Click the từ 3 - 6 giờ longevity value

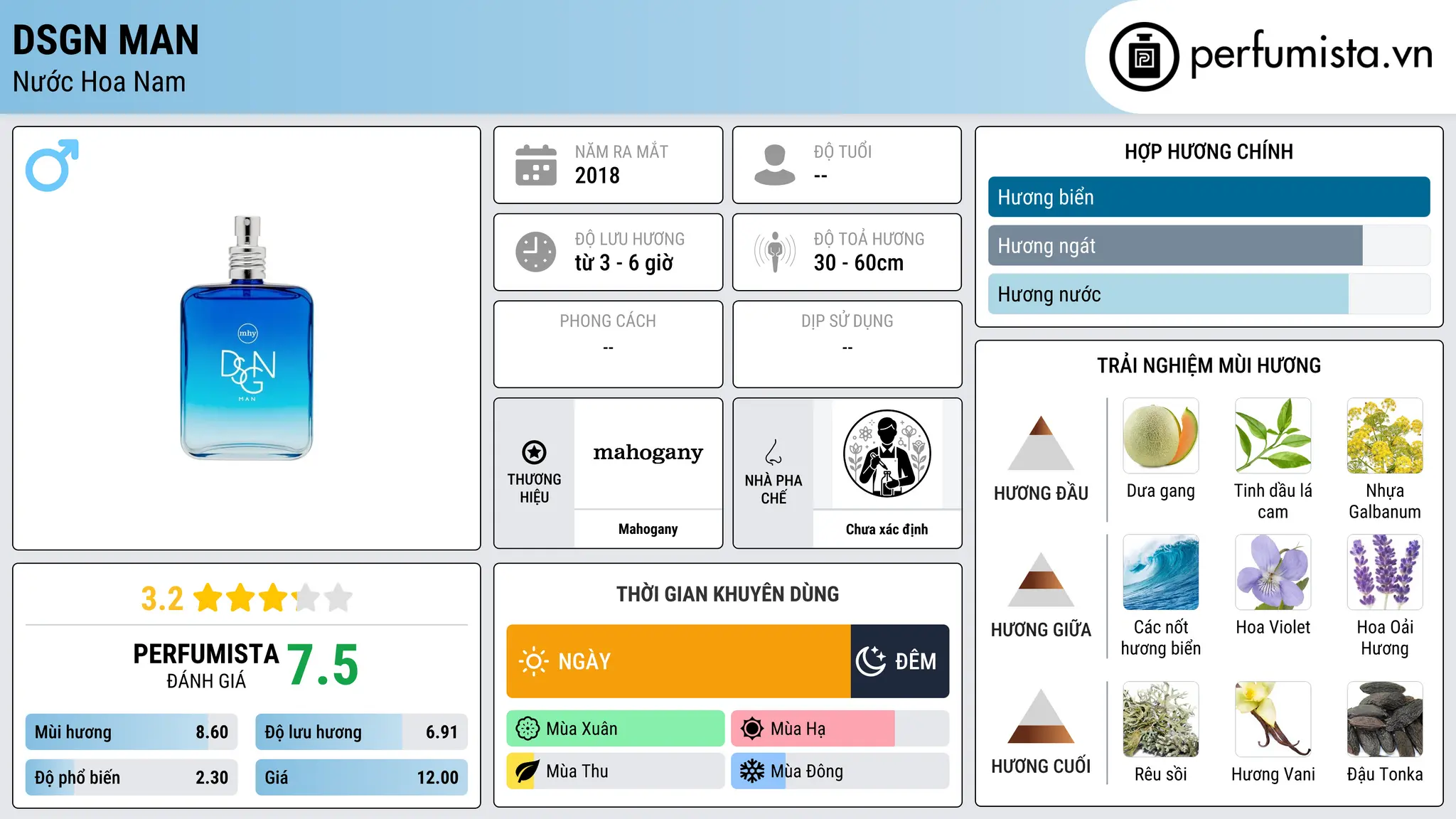pyautogui.click(x=623, y=262)
